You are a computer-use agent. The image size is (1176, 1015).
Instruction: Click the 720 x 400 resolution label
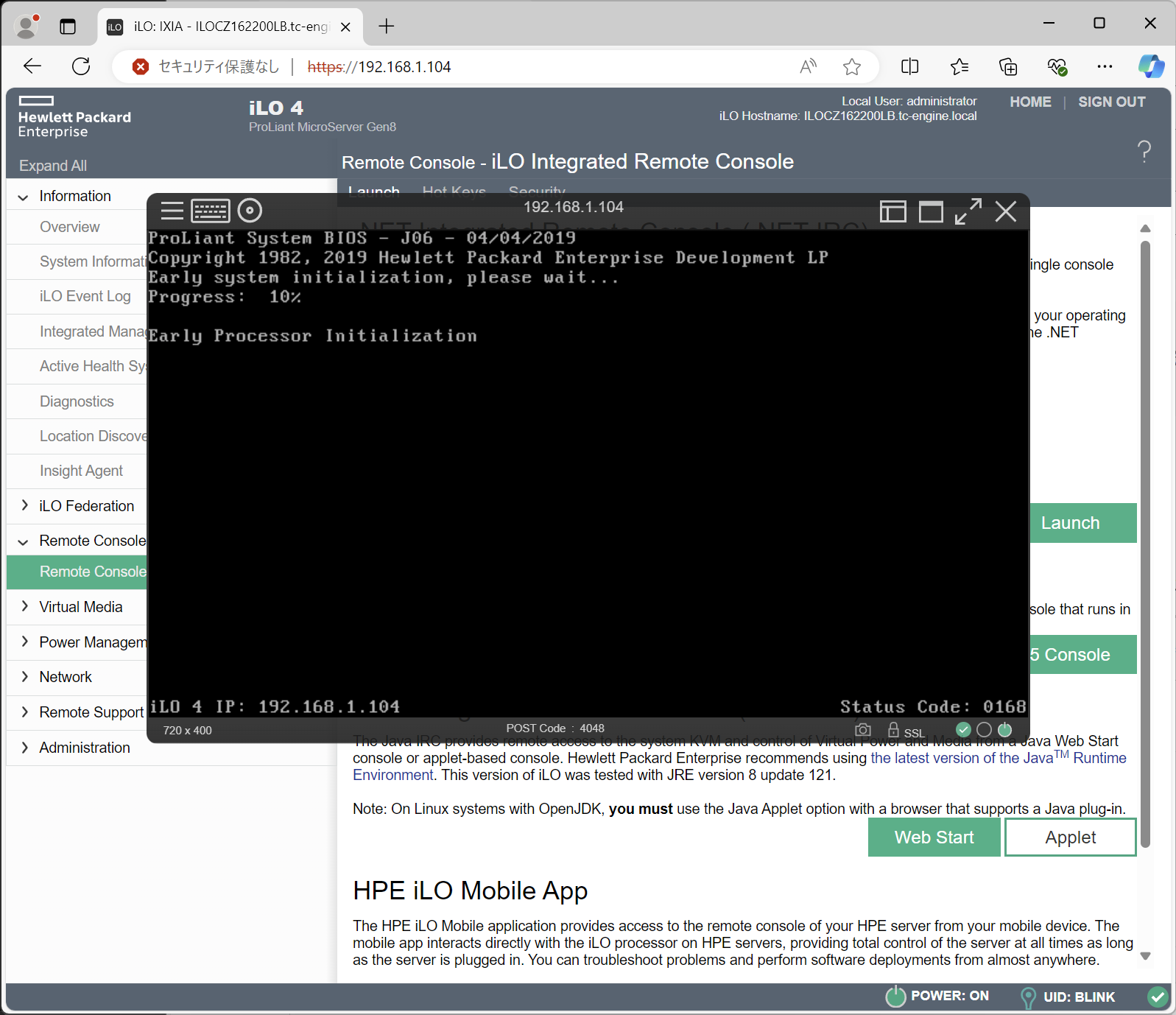coord(188,731)
